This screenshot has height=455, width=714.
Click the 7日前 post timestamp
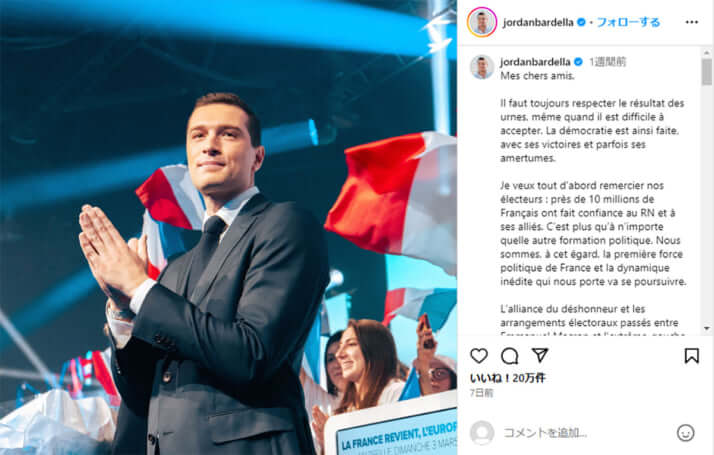click(481, 393)
